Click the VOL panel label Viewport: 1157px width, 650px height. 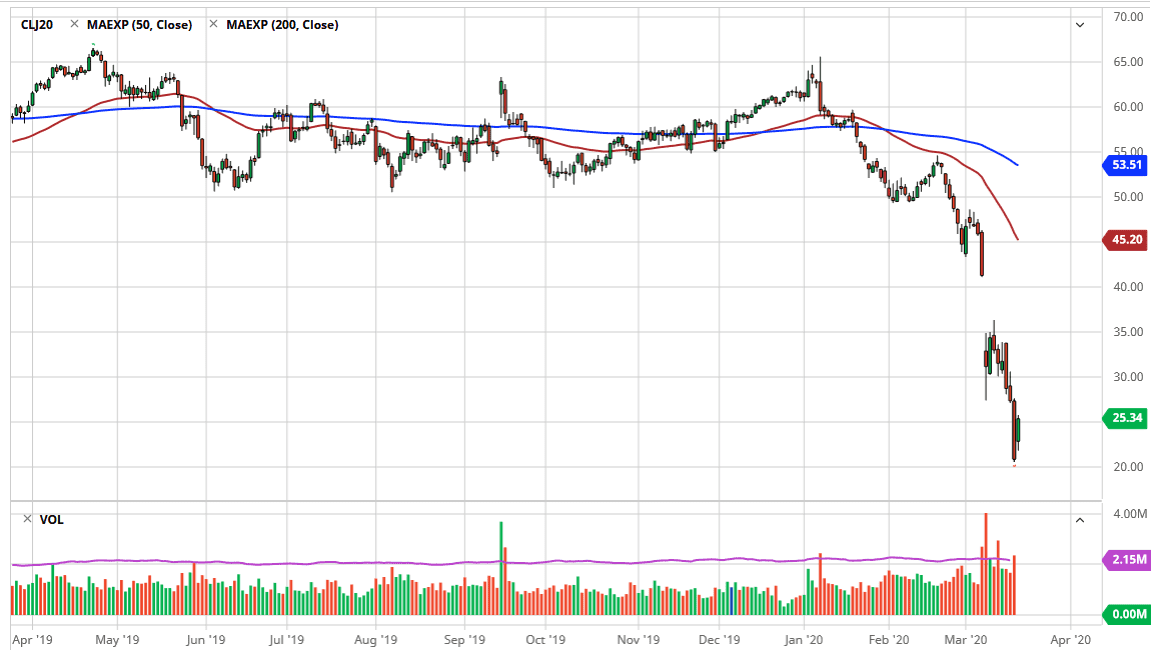tap(52, 520)
